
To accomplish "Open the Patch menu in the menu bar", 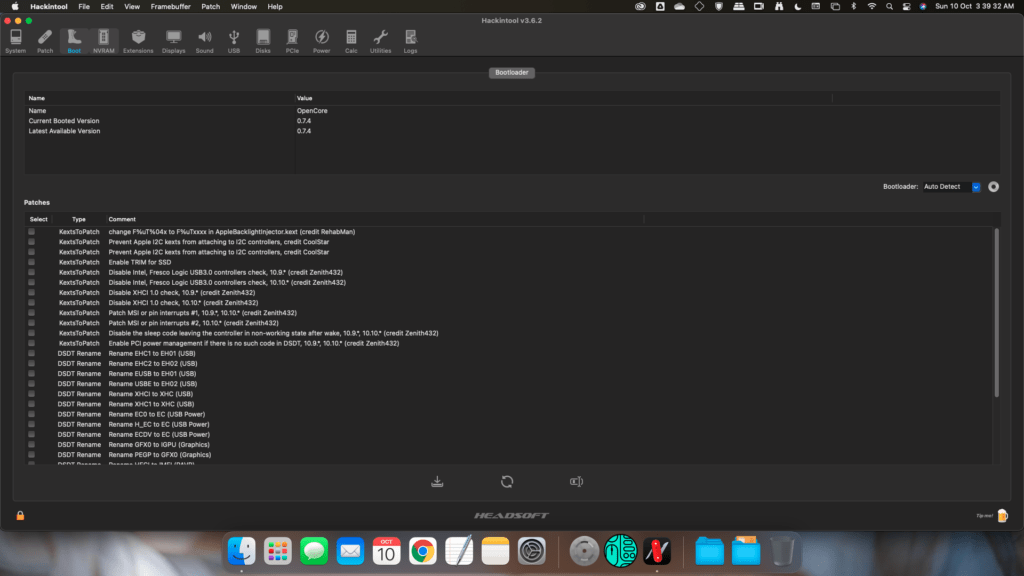I will click(210, 7).
